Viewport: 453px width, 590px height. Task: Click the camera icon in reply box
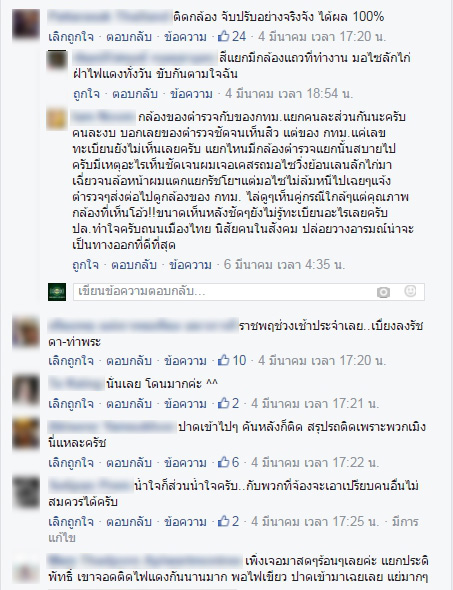point(383,292)
